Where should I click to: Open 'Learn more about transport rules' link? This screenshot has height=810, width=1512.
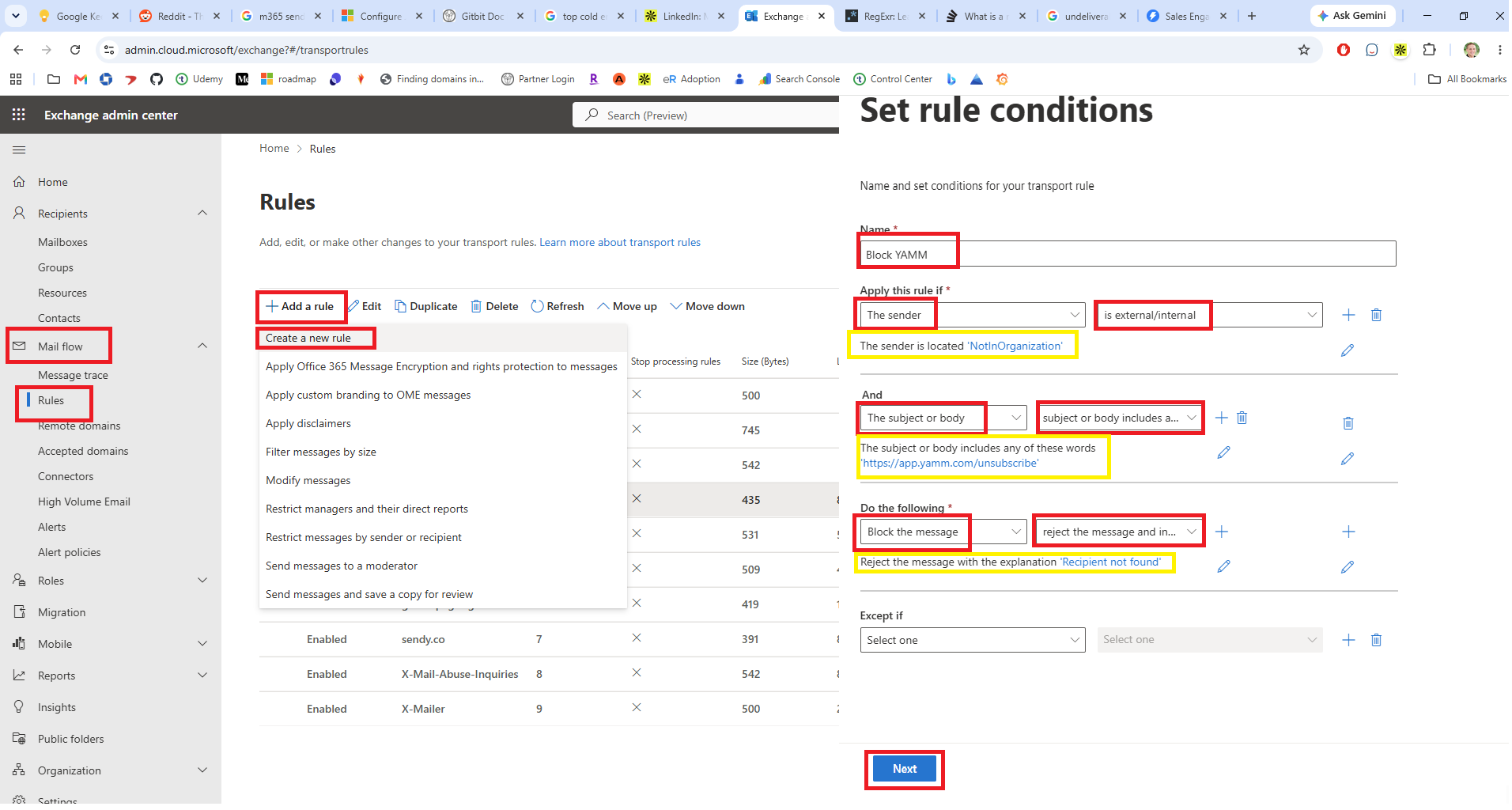pyautogui.click(x=620, y=242)
